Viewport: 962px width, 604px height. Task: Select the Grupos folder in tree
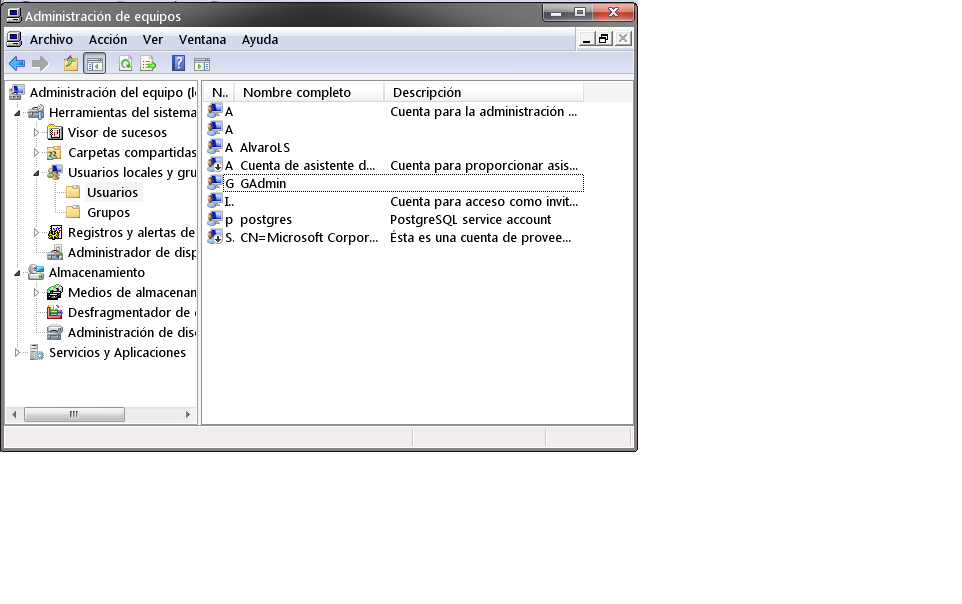tap(108, 213)
